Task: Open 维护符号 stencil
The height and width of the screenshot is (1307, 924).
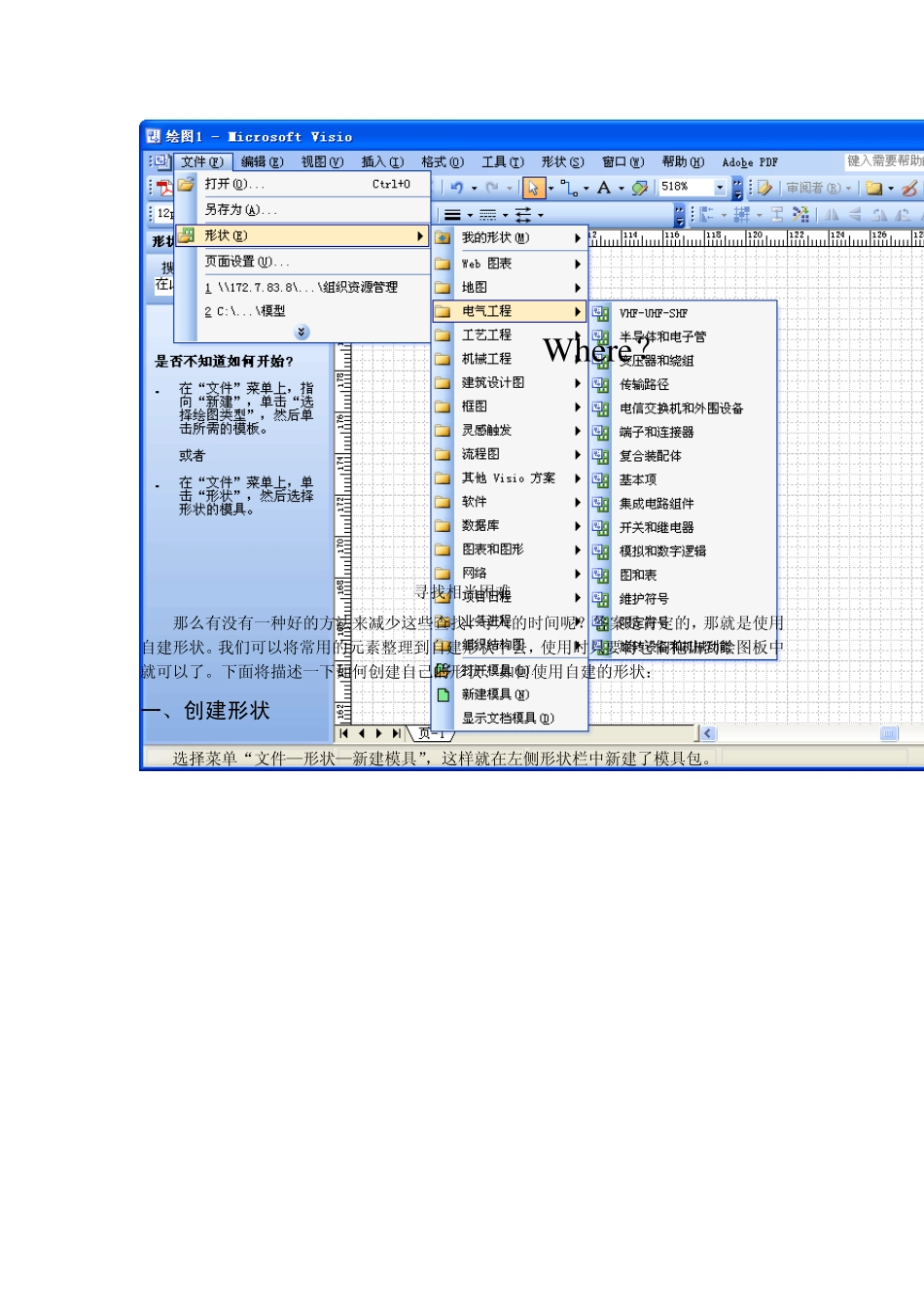Action: (684, 599)
